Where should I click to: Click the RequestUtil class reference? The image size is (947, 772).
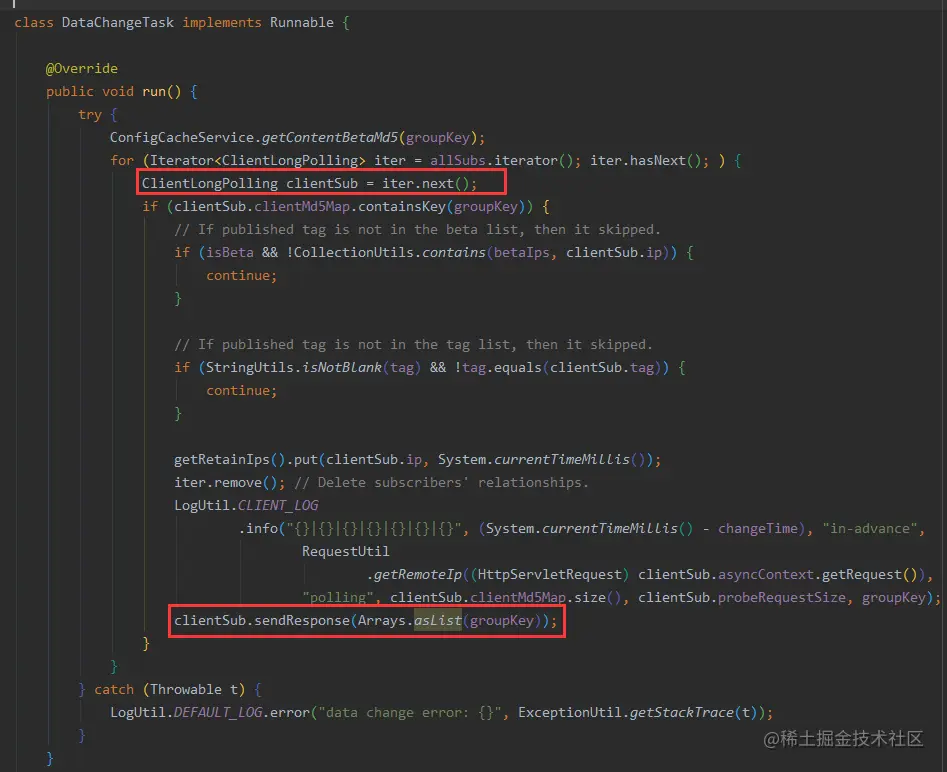[345, 551]
